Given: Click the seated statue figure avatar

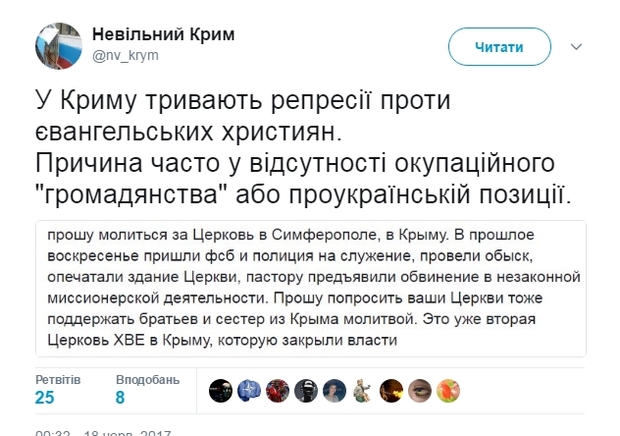Looking at the screenshot, I should click(365, 388).
